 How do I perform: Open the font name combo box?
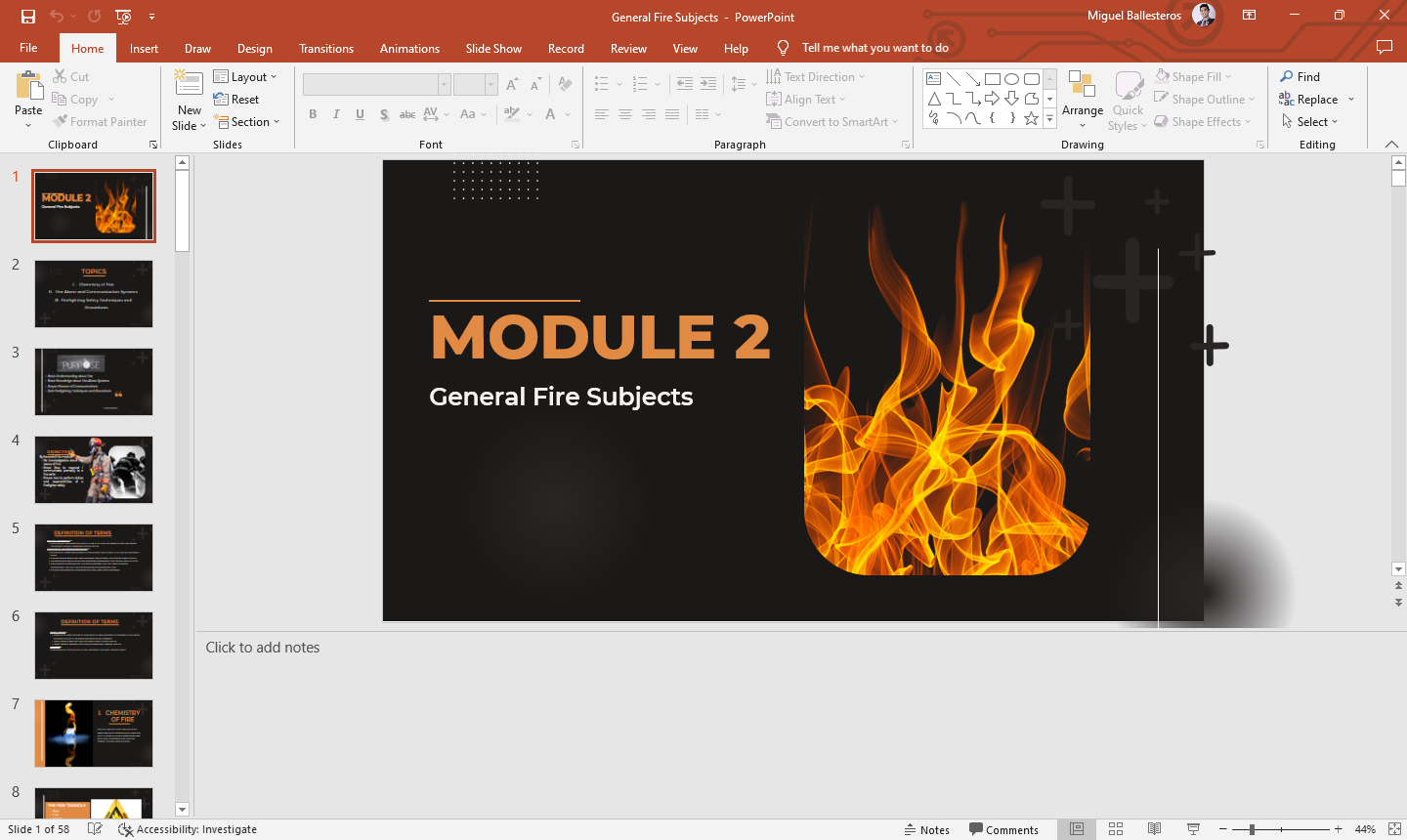coord(376,85)
